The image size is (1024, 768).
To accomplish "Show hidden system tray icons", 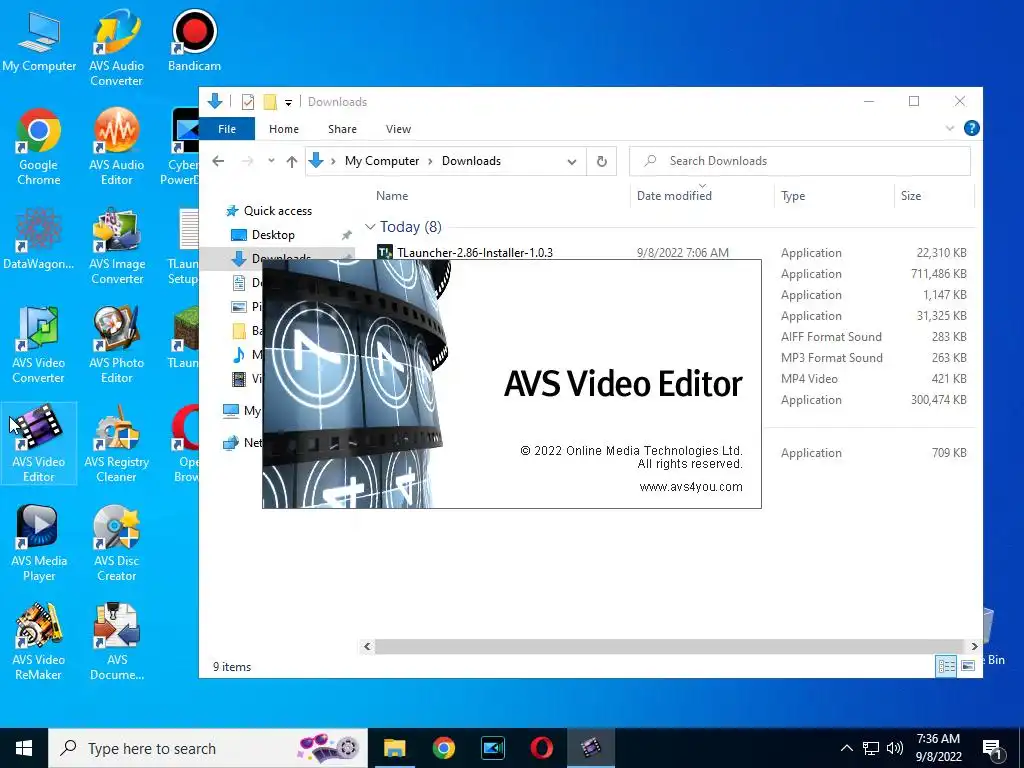I will click(x=846, y=748).
